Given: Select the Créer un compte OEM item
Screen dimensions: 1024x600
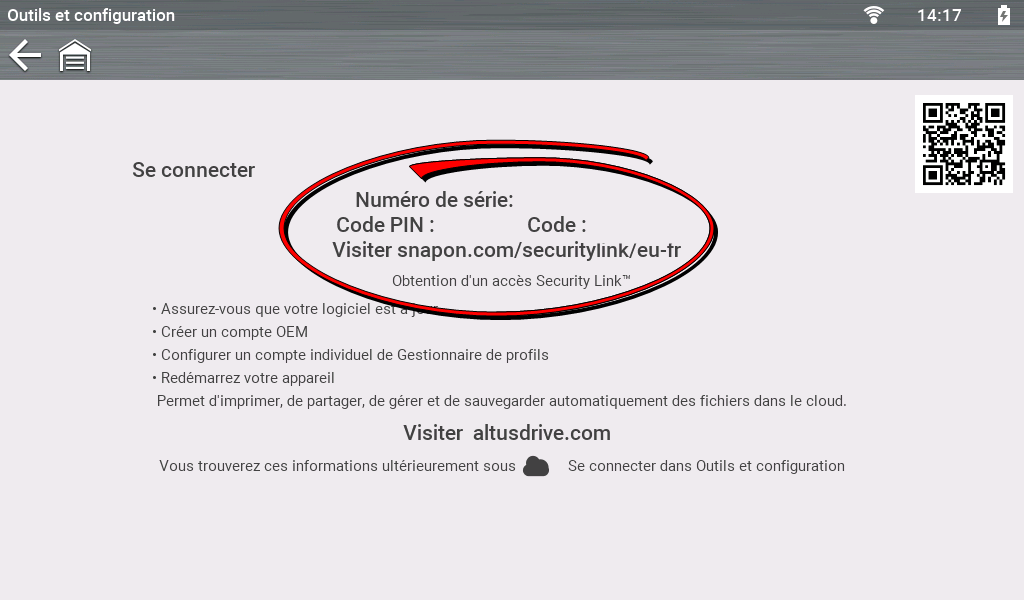Looking at the screenshot, I should pos(234,332).
